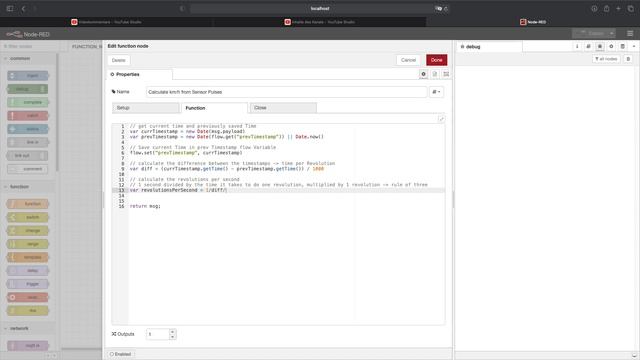Viewport: 640px width, 360px height.
Task: Switch to the Node-RED browser tab
Action: (x=533, y=22)
